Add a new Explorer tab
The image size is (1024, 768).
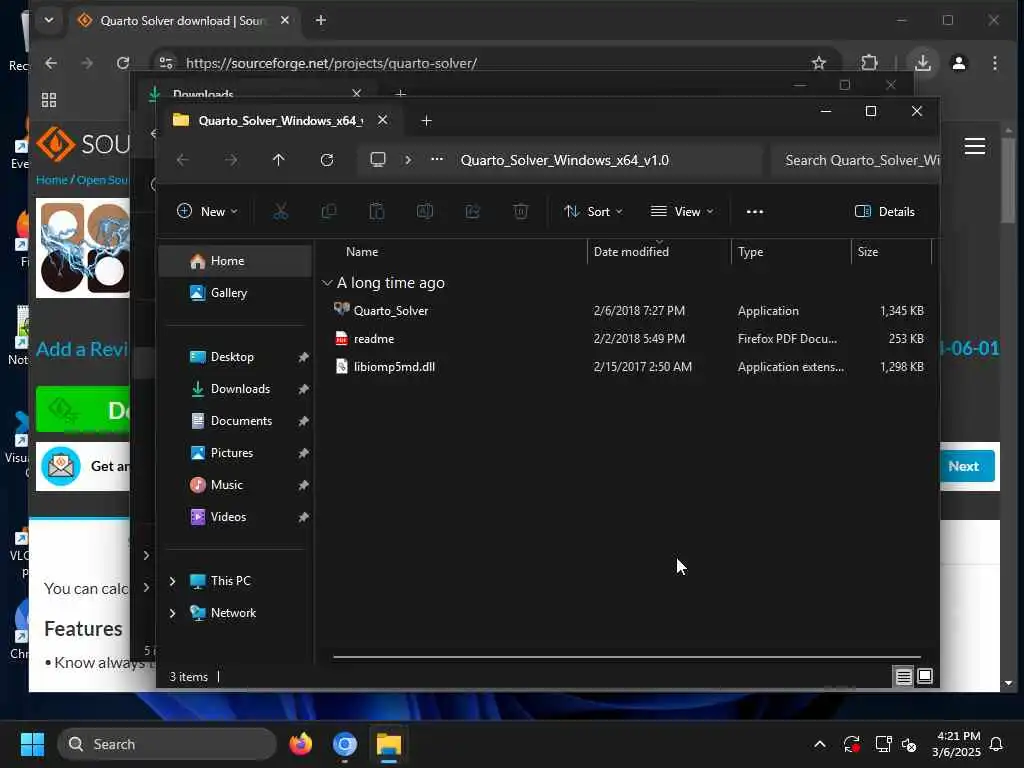[x=426, y=121]
